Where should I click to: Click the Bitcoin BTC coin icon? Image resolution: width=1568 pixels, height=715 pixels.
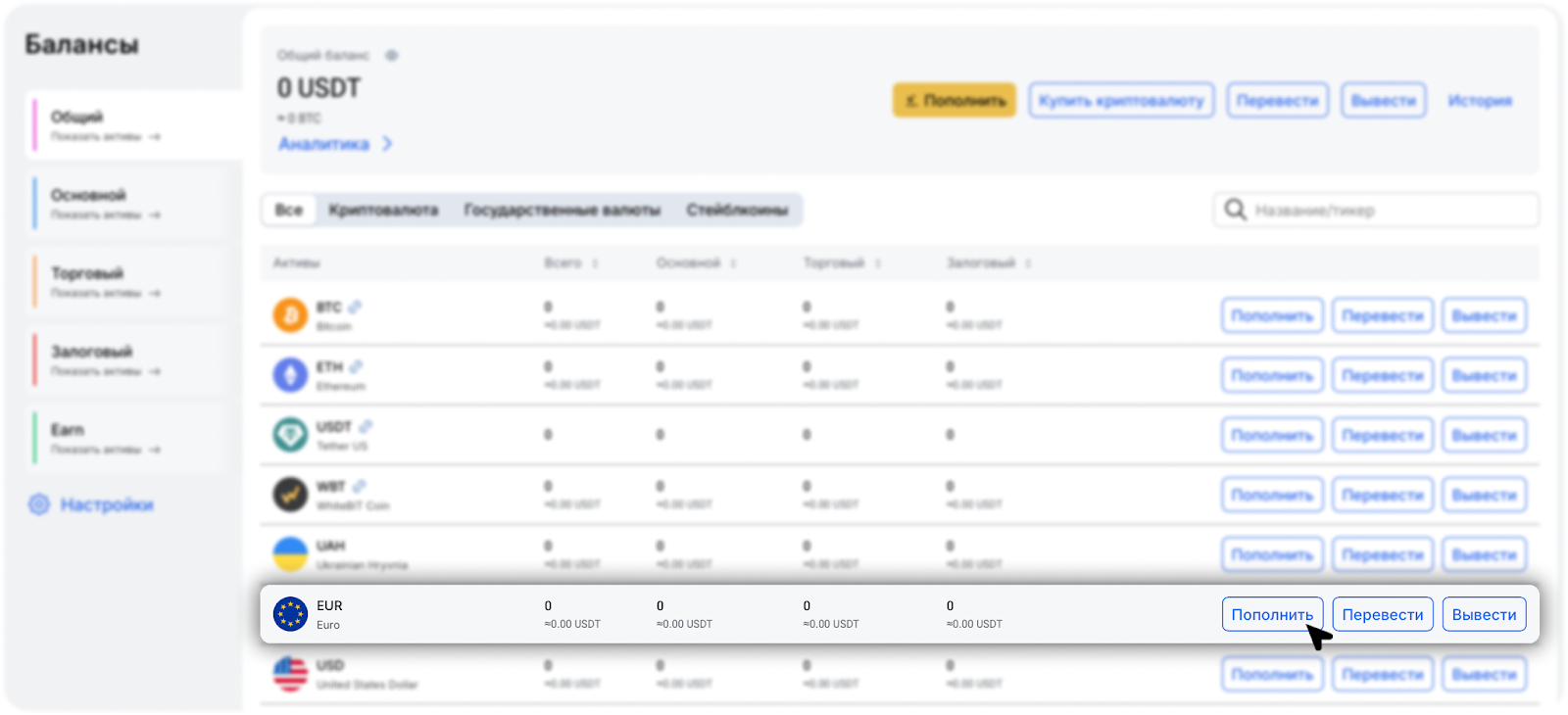(x=290, y=315)
